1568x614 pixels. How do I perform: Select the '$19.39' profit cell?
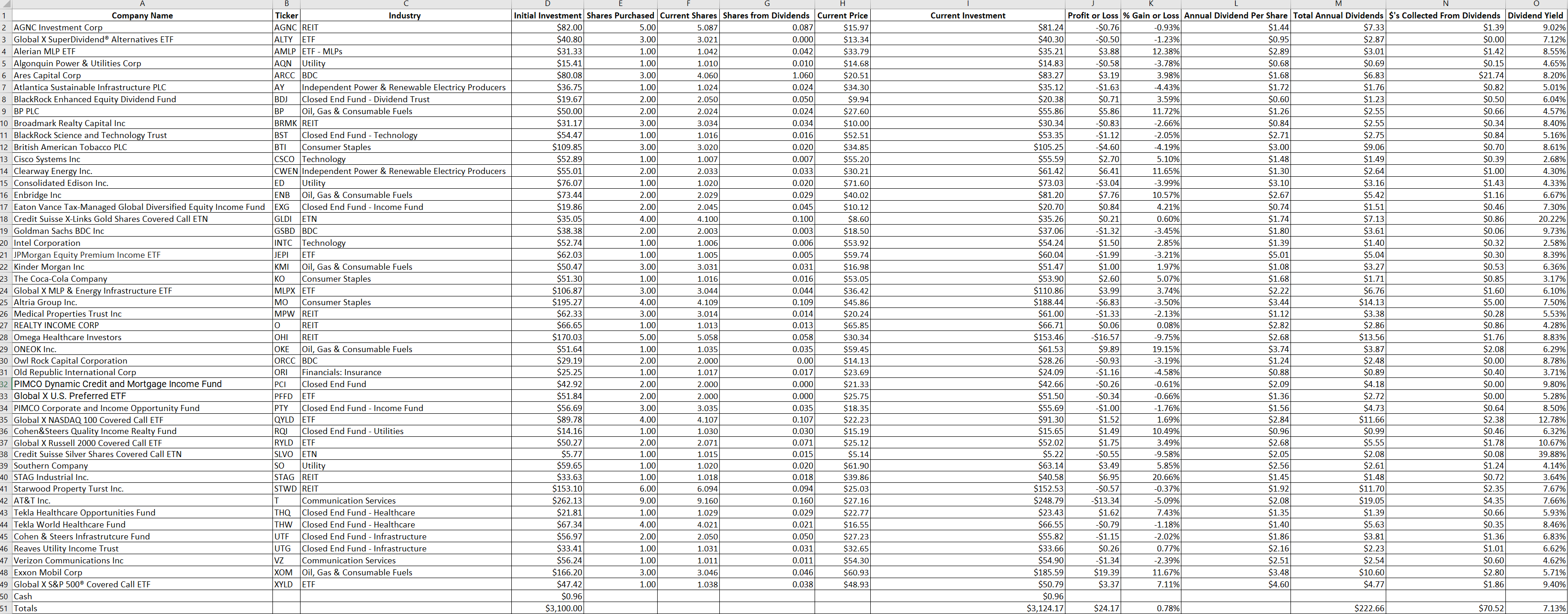point(1093,573)
